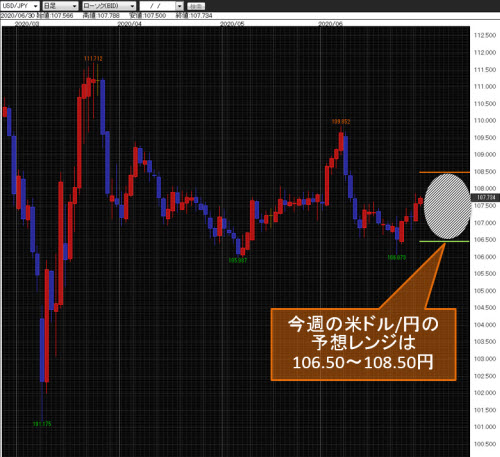The image size is (500, 457).
Task: Click the 112.500 price axis label
Action: [485, 35]
